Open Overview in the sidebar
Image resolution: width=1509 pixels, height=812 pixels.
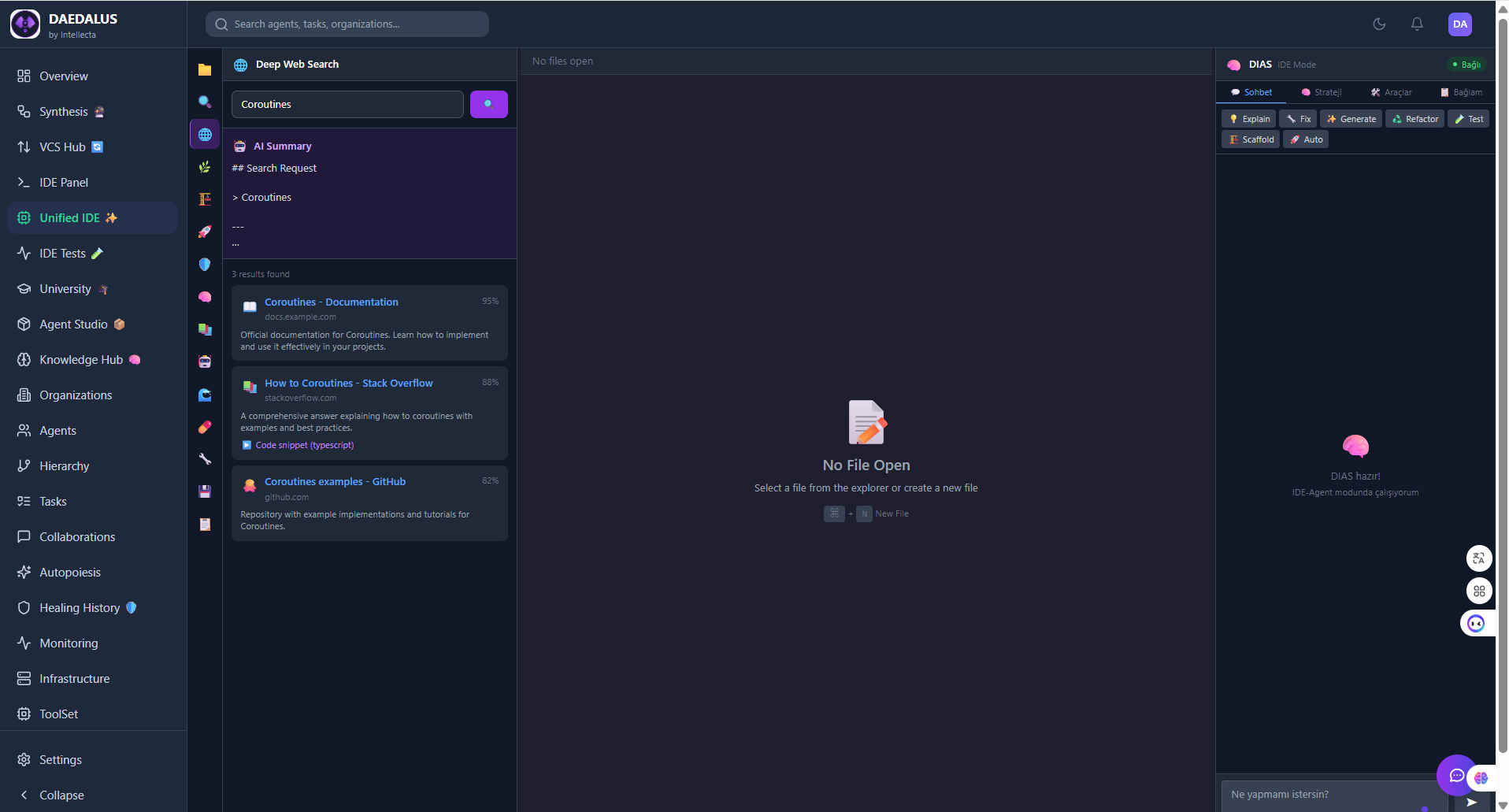93,76
